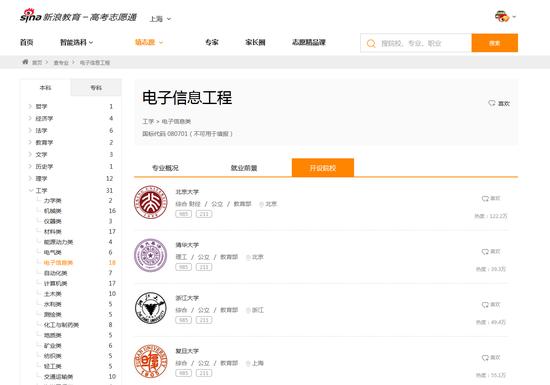
Task: Click the magnifier icon in the search box
Action: click(371, 43)
